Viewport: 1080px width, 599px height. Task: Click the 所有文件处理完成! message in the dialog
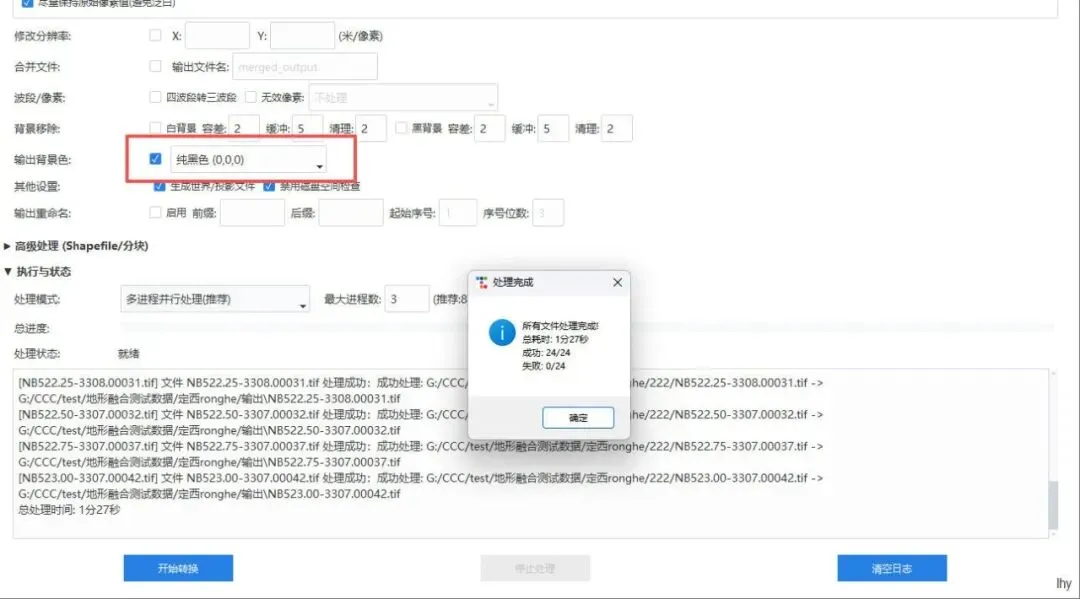561,326
